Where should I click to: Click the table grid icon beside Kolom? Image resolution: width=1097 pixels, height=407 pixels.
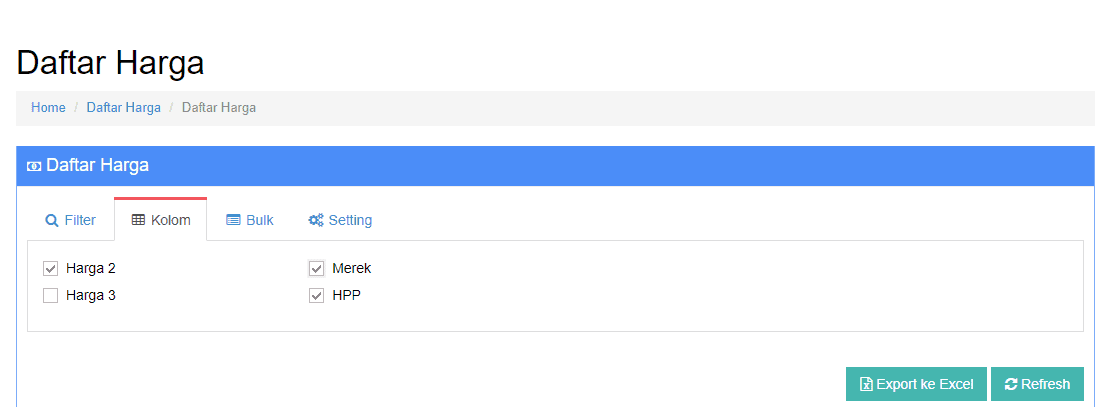pyautogui.click(x=139, y=220)
